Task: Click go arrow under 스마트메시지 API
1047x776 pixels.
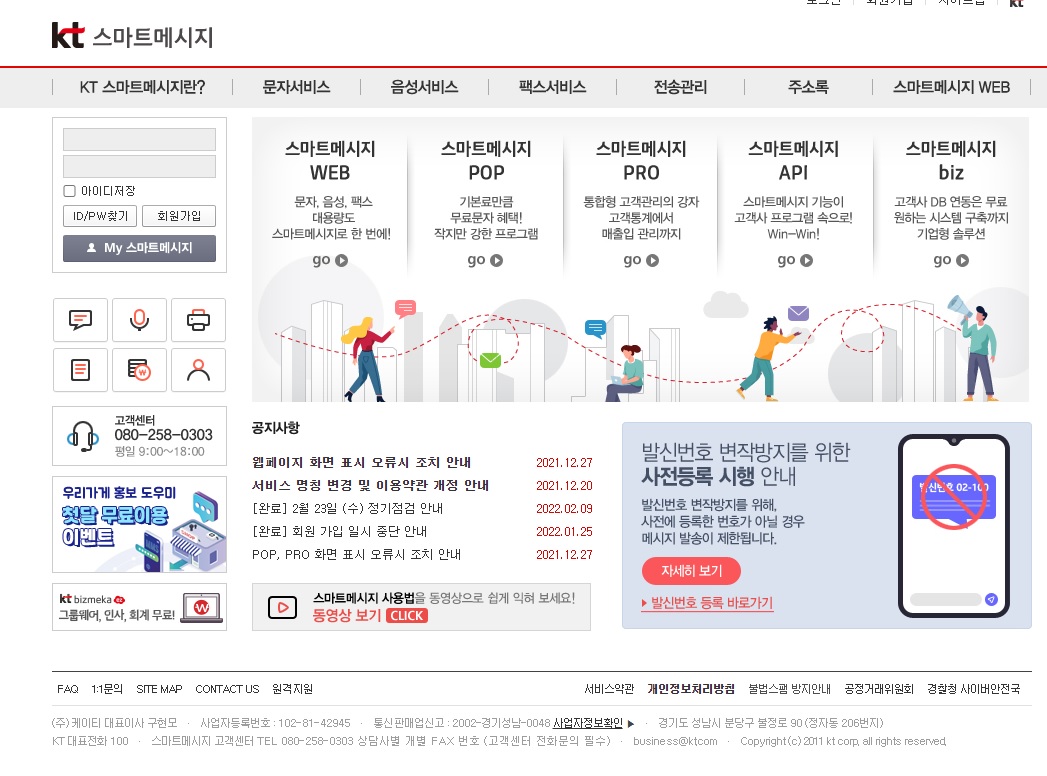Action: coord(807,260)
